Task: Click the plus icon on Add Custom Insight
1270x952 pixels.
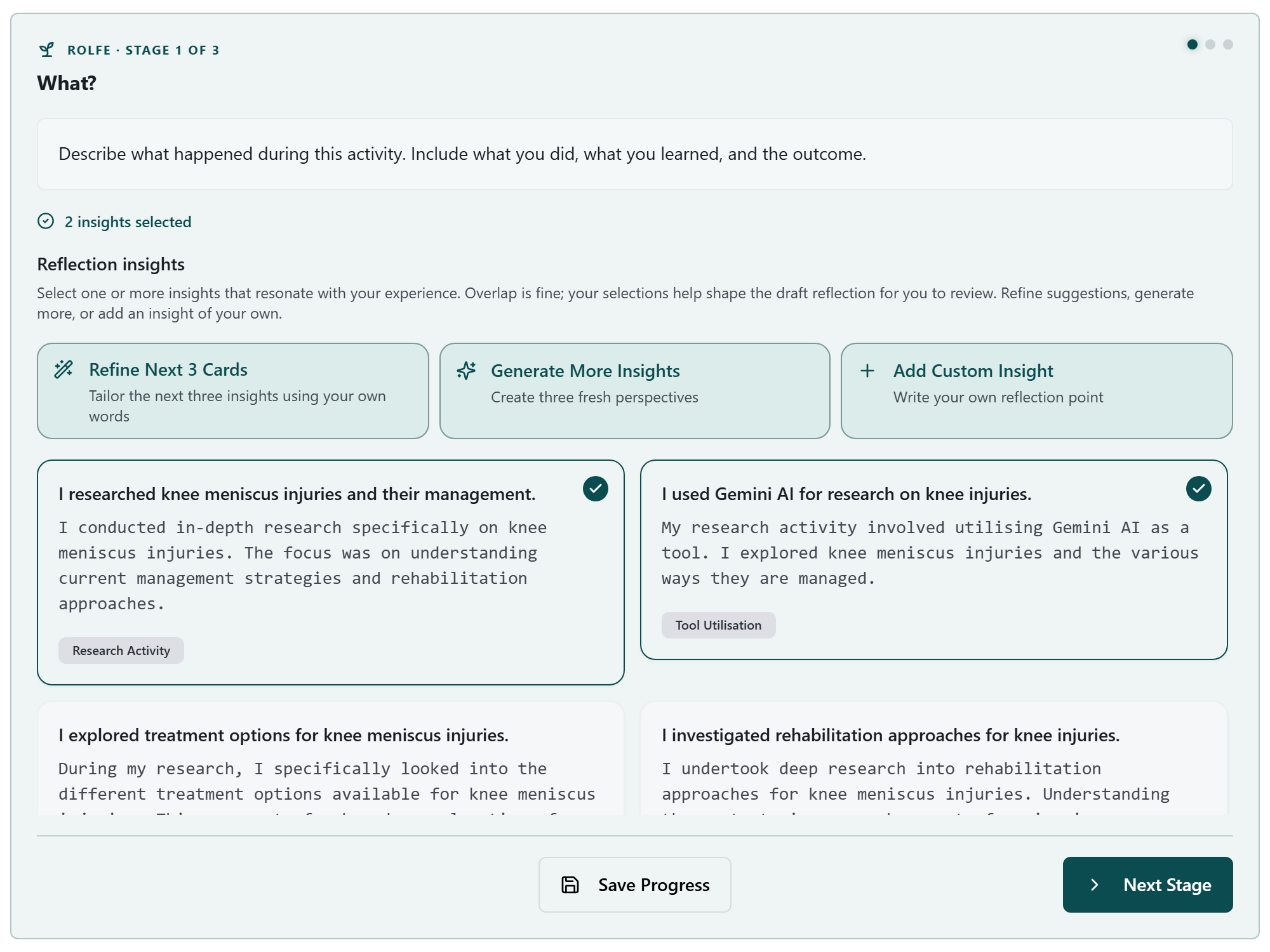Action: tap(867, 371)
